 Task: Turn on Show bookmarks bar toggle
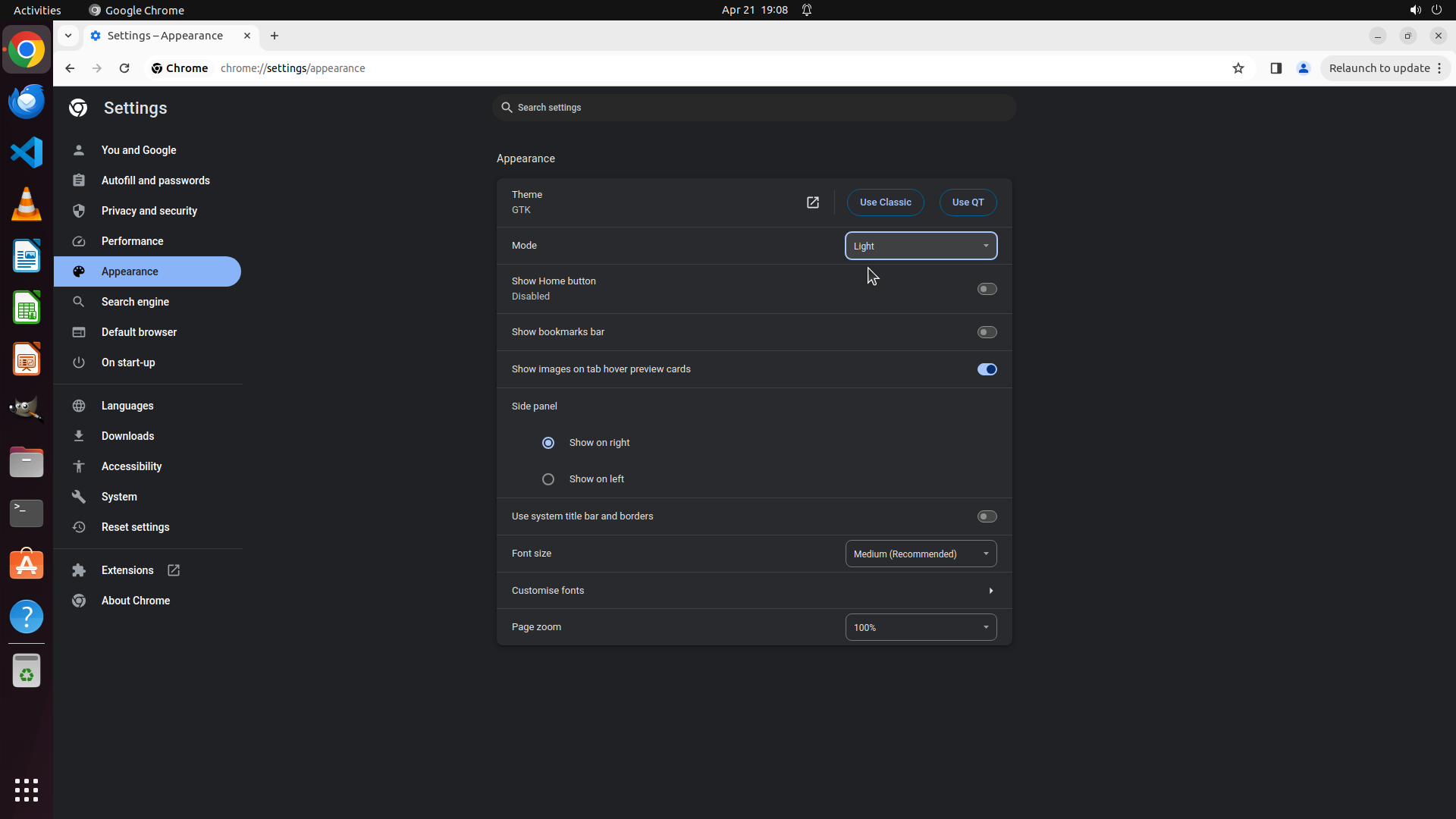(987, 332)
